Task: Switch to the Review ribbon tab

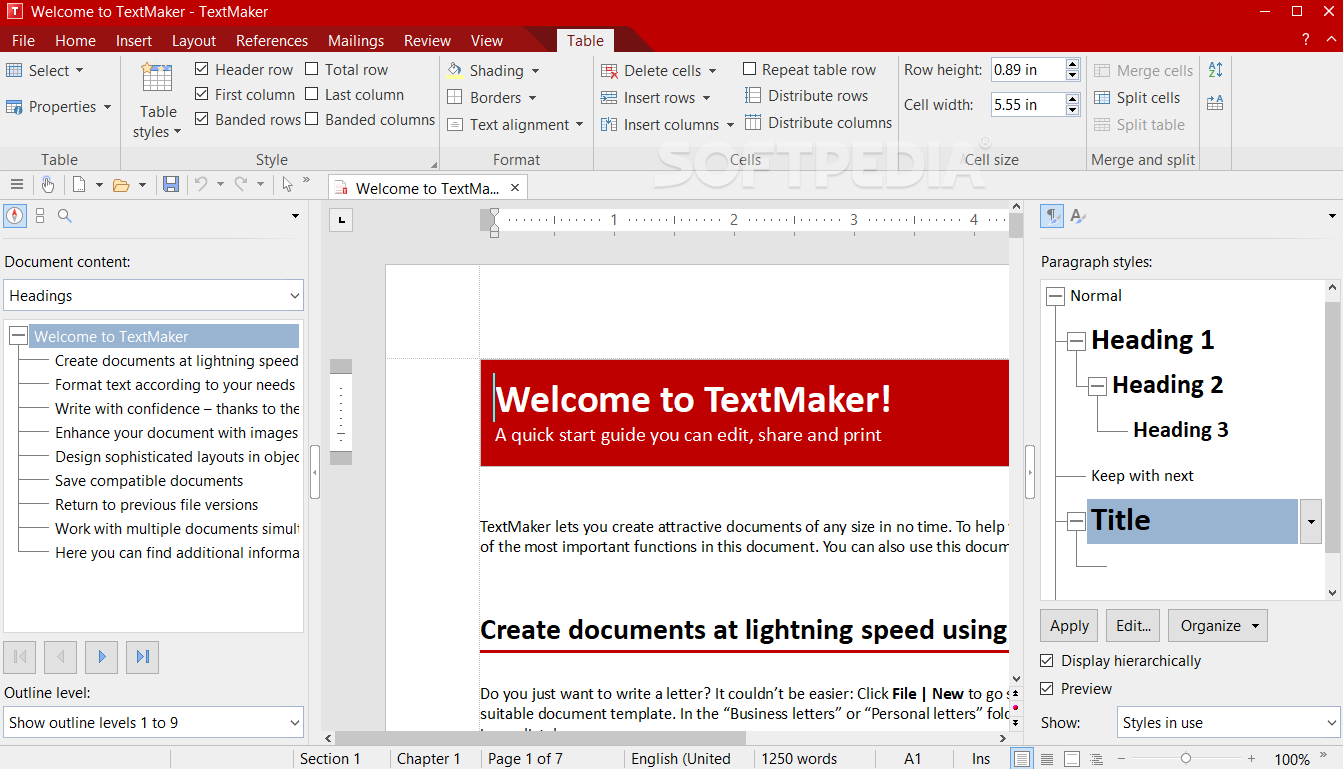Action: click(428, 41)
